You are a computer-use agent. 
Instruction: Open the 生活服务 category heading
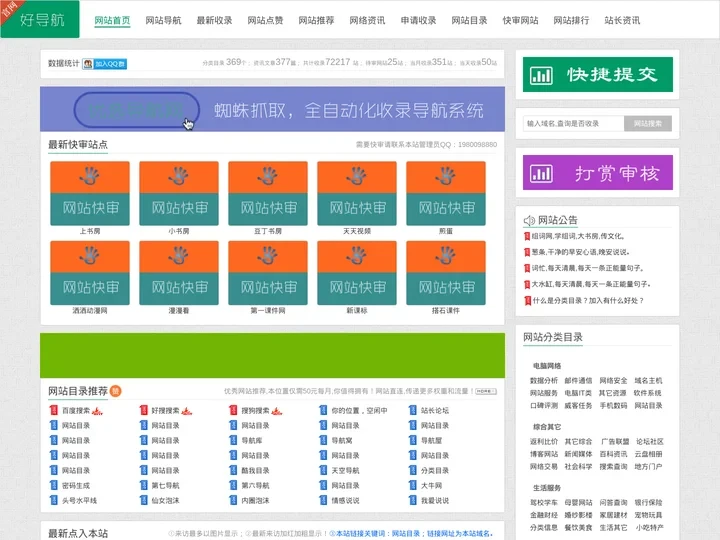547,488
